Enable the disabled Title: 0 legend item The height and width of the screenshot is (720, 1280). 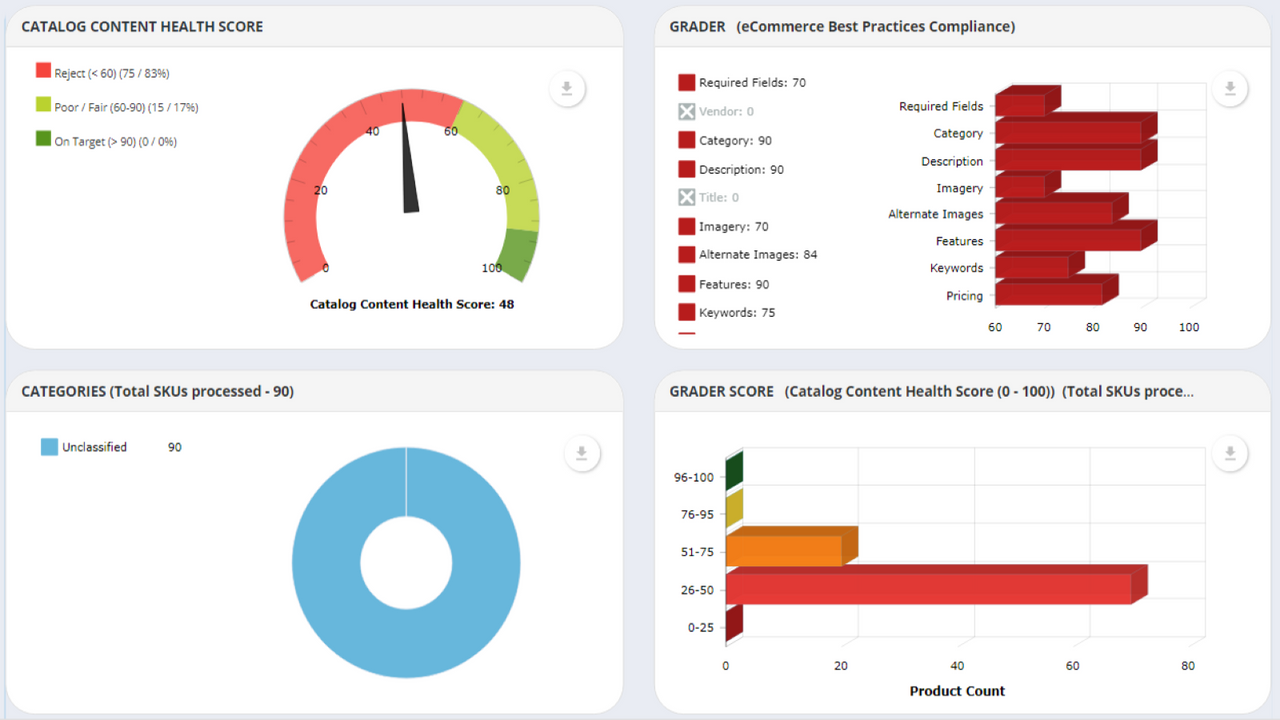pyautogui.click(x=709, y=197)
